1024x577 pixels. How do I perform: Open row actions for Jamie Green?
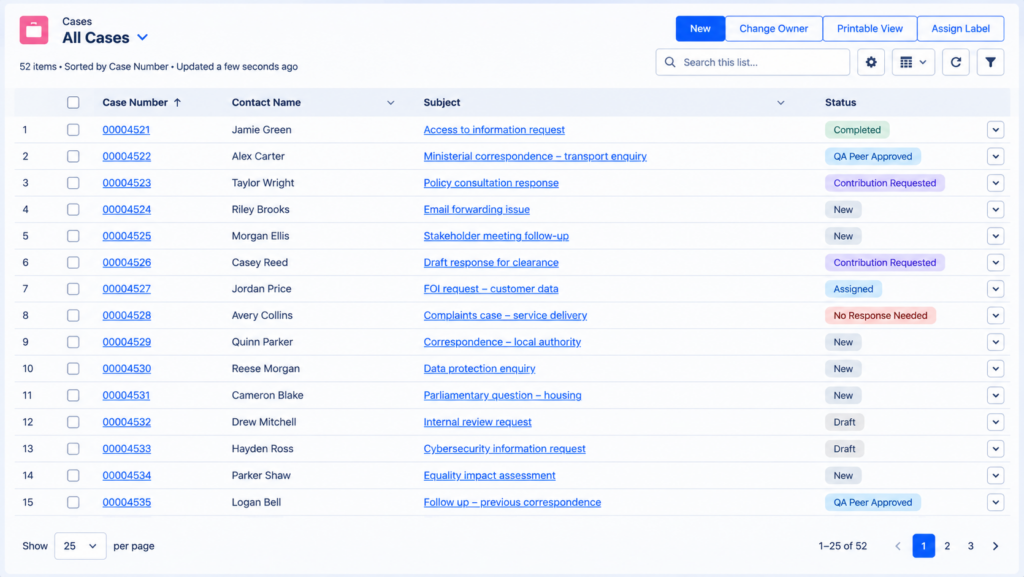tap(995, 130)
